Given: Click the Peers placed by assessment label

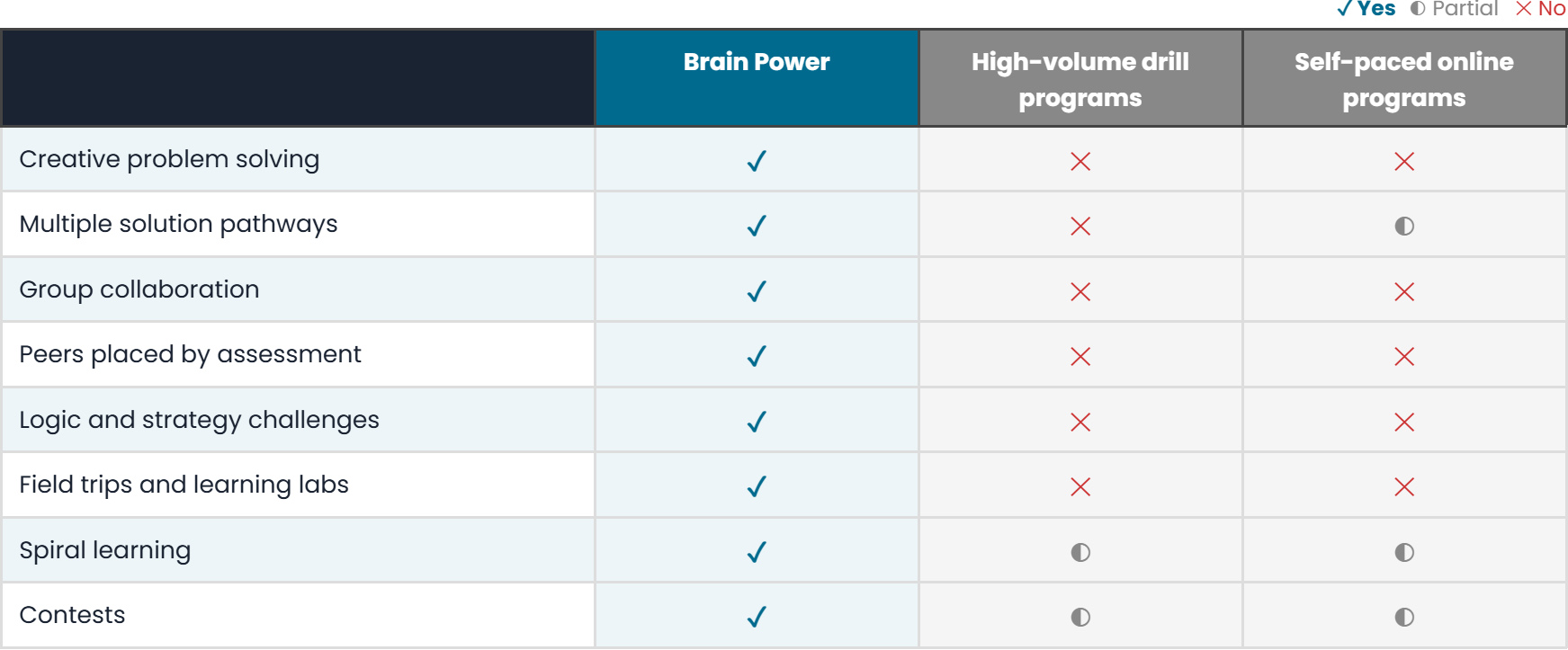Looking at the screenshot, I should point(190,354).
